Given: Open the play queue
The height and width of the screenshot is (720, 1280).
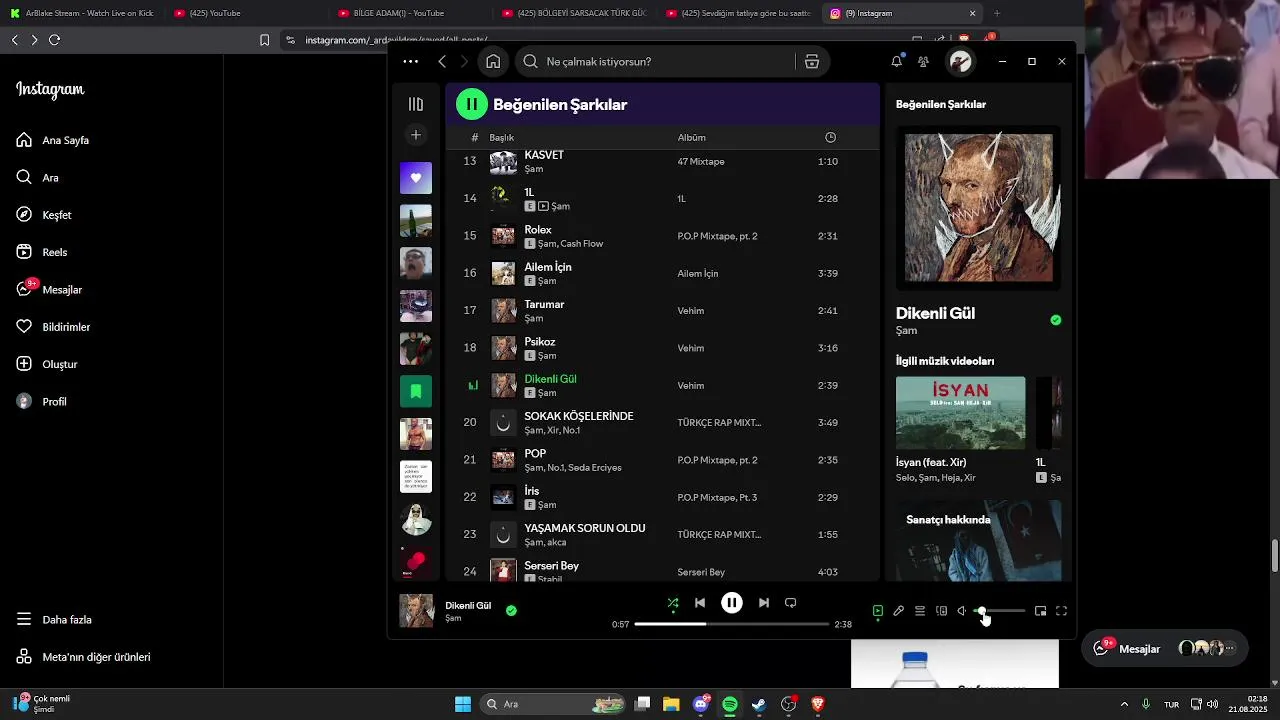Looking at the screenshot, I should [x=920, y=611].
